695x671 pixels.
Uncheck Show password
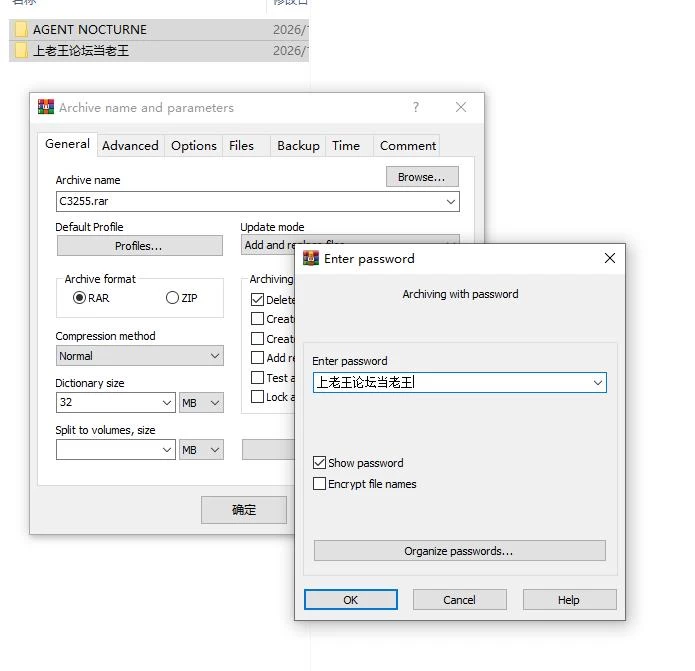tap(319, 463)
